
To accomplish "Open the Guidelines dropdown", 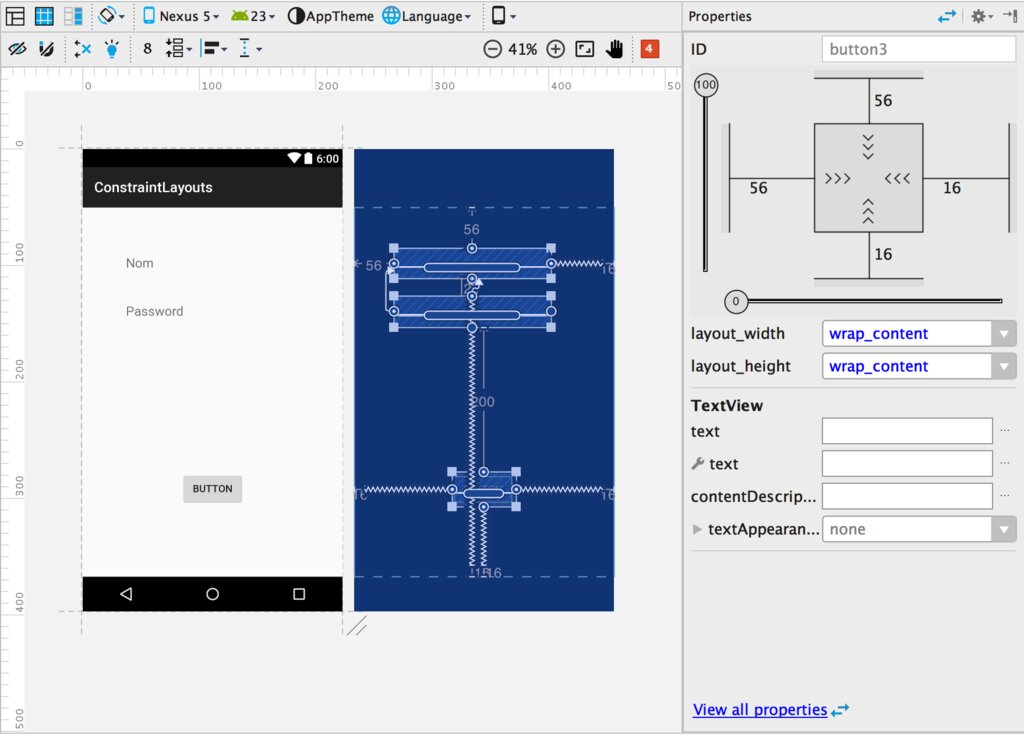I will 249,48.
